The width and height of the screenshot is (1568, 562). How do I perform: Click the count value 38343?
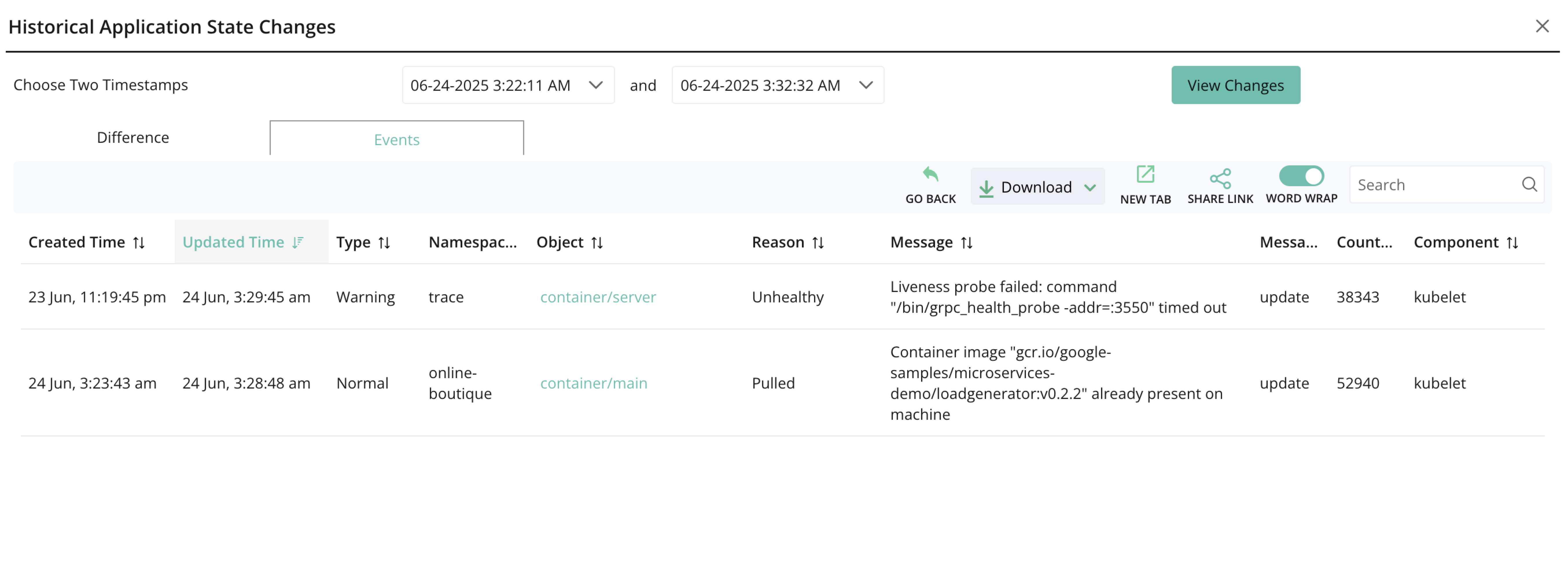click(x=1357, y=297)
